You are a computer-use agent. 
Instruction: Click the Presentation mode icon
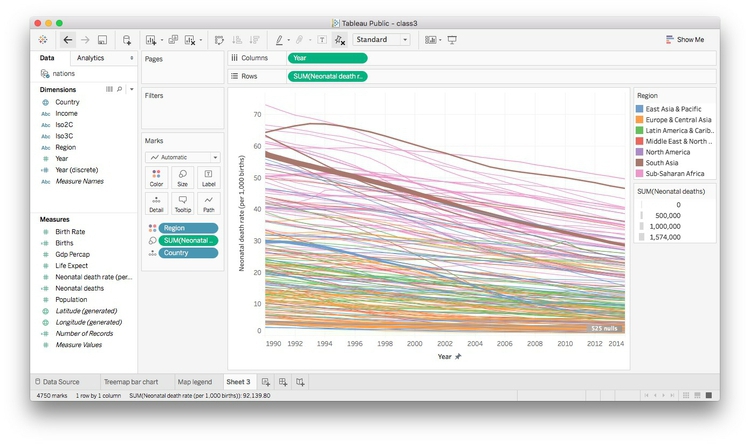click(x=452, y=40)
